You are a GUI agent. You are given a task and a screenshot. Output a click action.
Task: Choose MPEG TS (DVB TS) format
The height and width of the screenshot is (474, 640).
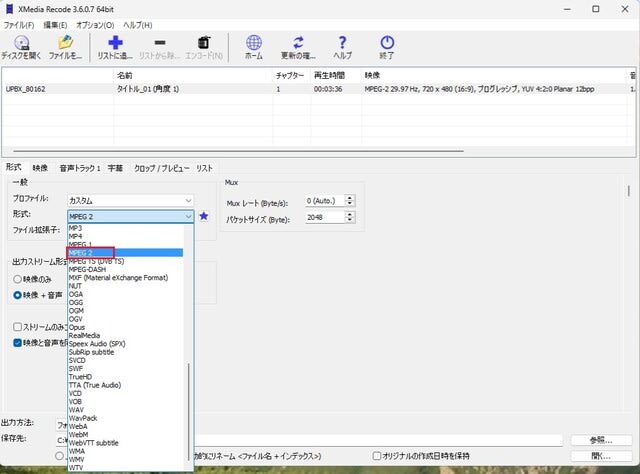125,261
